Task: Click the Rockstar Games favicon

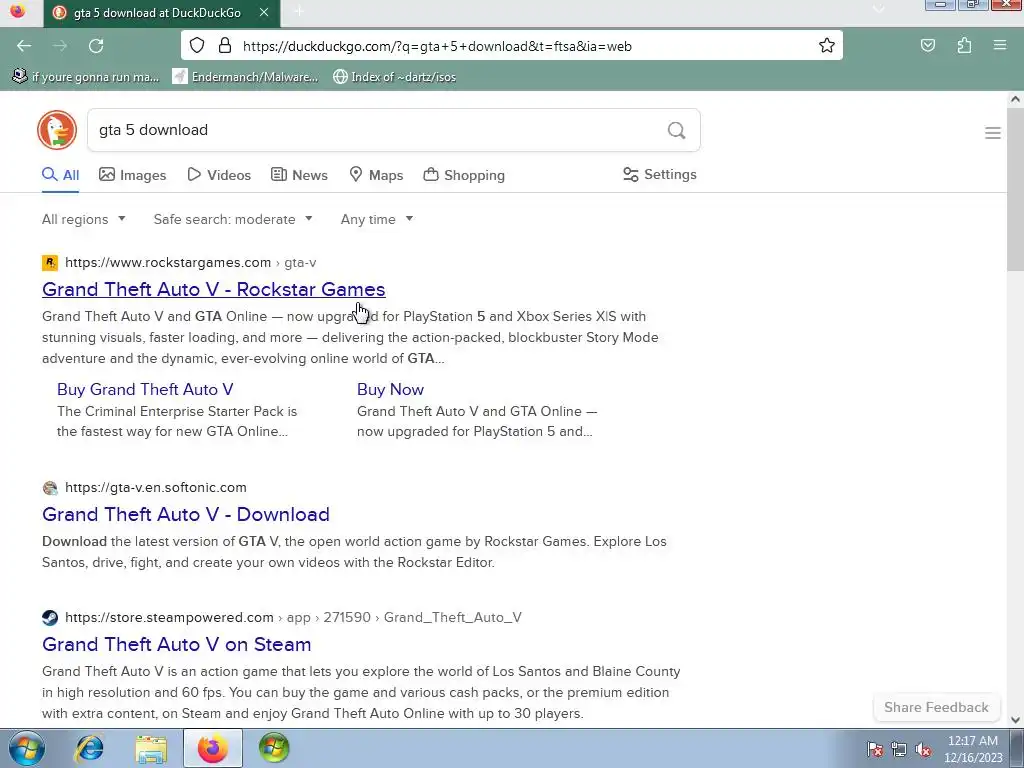Action: 50,263
